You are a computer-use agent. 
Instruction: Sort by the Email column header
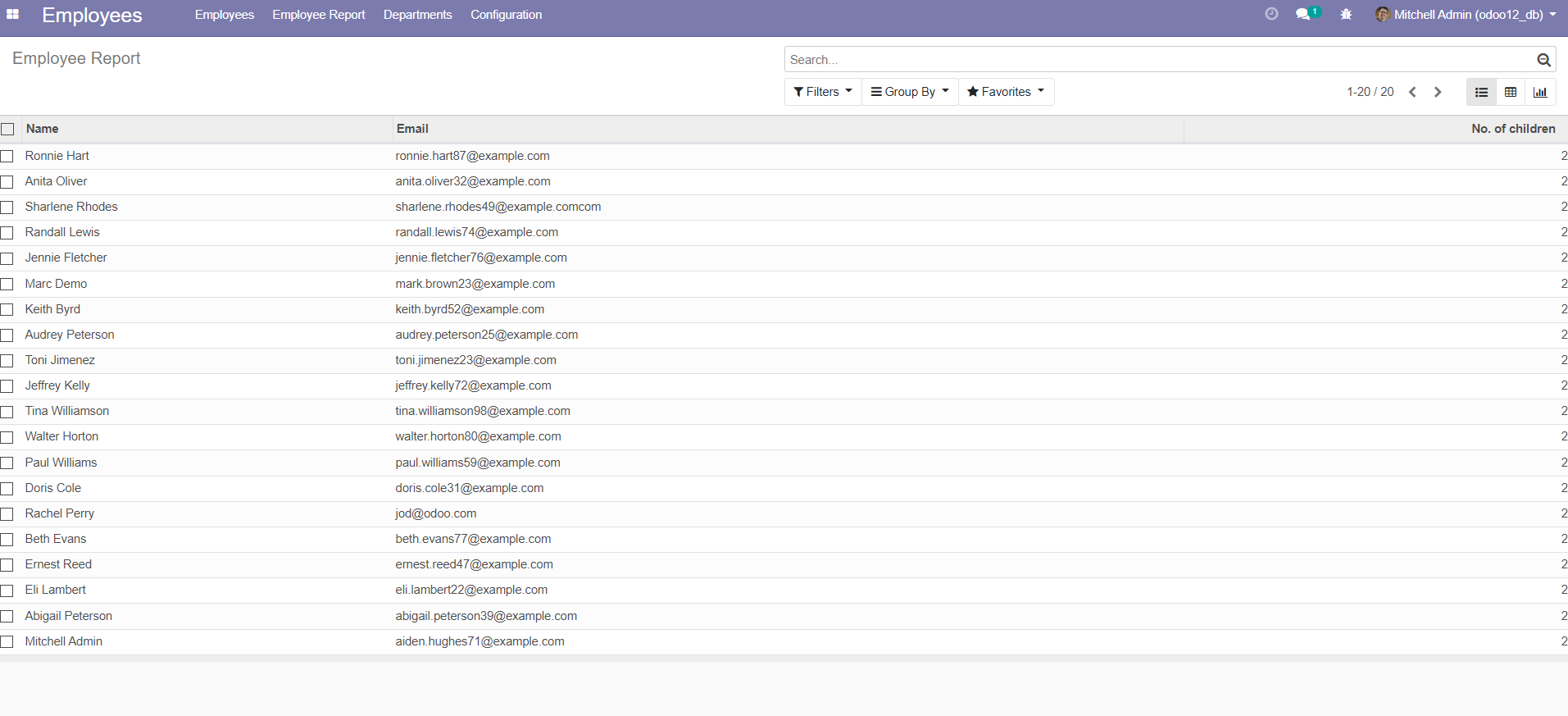point(412,129)
